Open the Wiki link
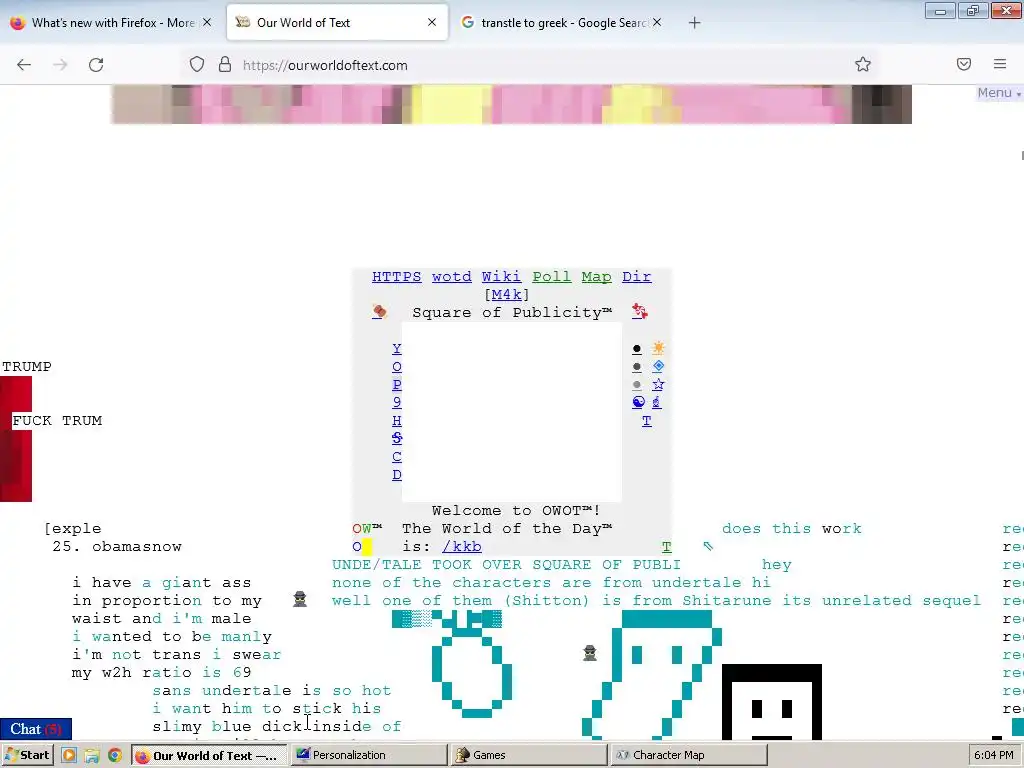 click(x=501, y=277)
